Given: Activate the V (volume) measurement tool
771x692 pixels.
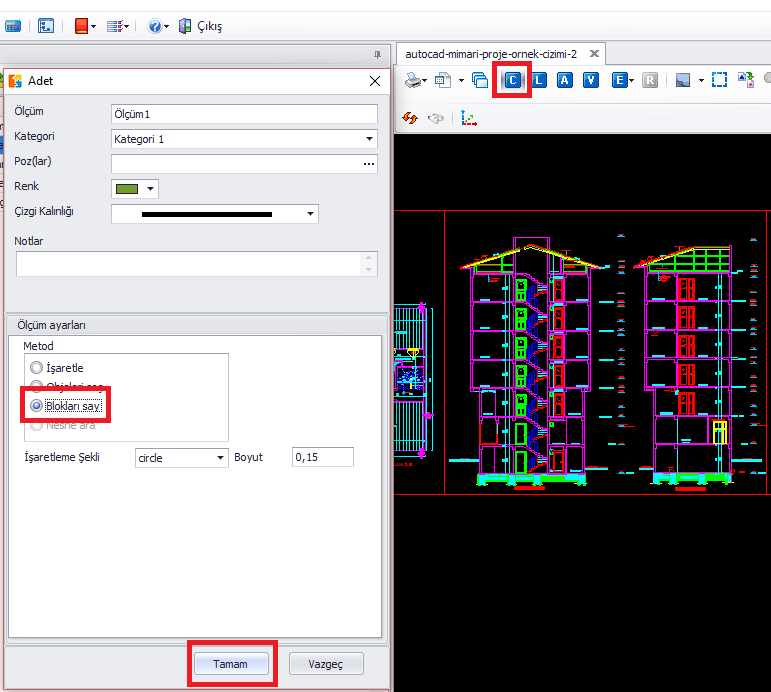Looking at the screenshot, I should pyautogui.click(x=591, y=80).
